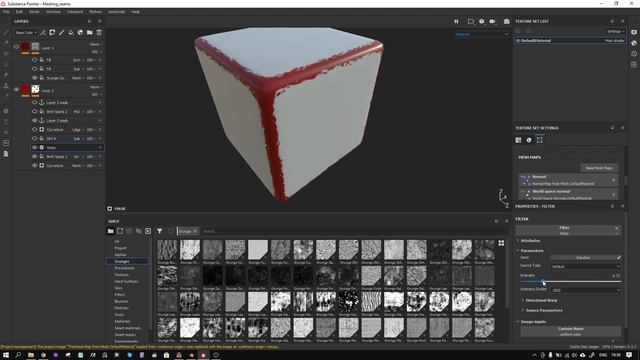Switch shelf to grid view icon
640x360 pixels.
tap(501, 243)
